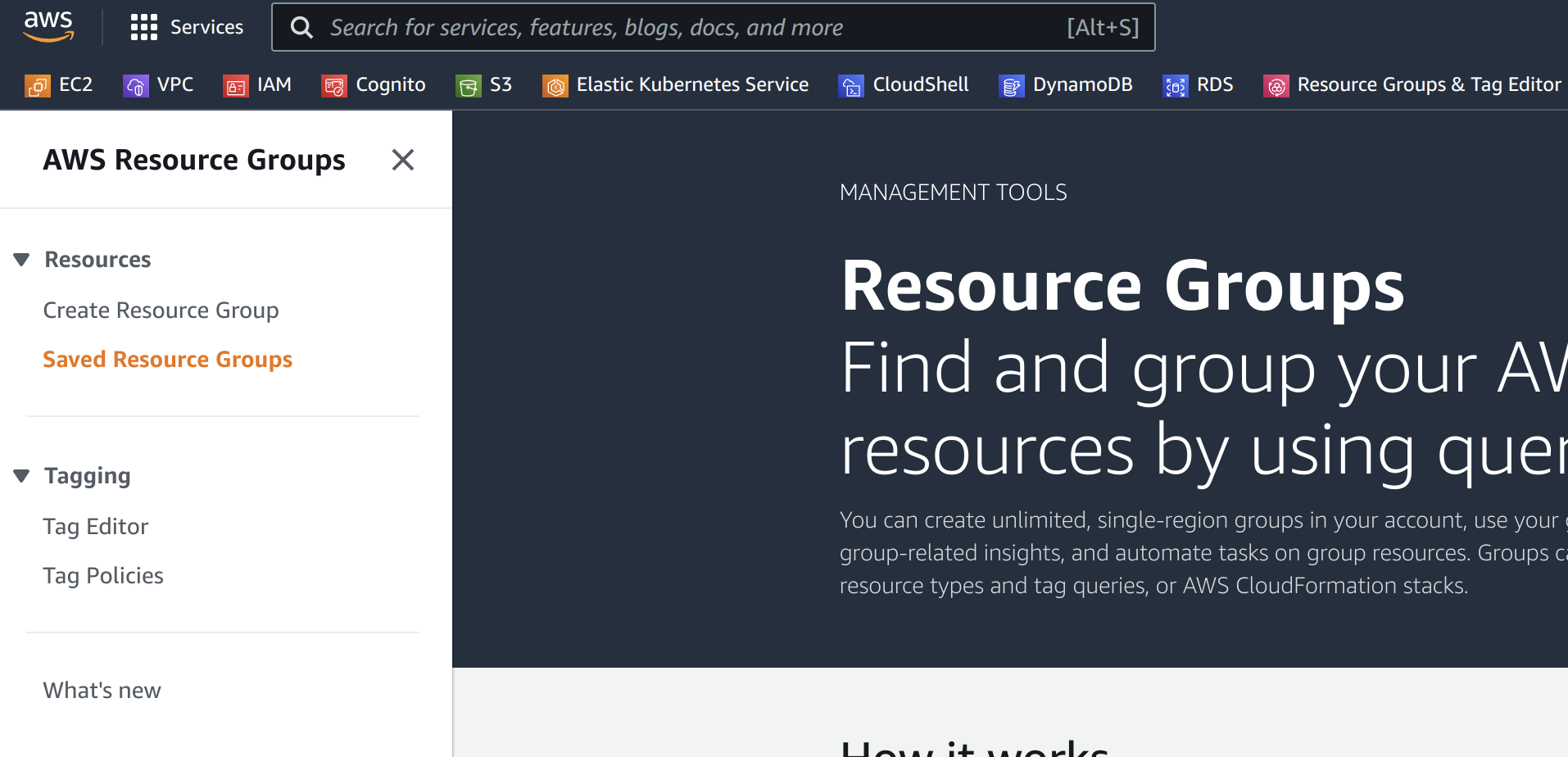Click the MANAGEMENT TOOLS heading text
The height and width of the screenshot is (757, 1568).
pyautogui.click(x=953, y=193)
